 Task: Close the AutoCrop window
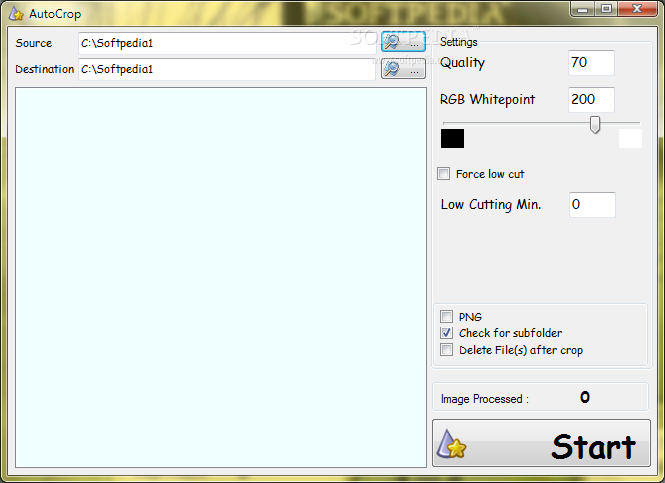pyautogui.click(x=637, y=9)
